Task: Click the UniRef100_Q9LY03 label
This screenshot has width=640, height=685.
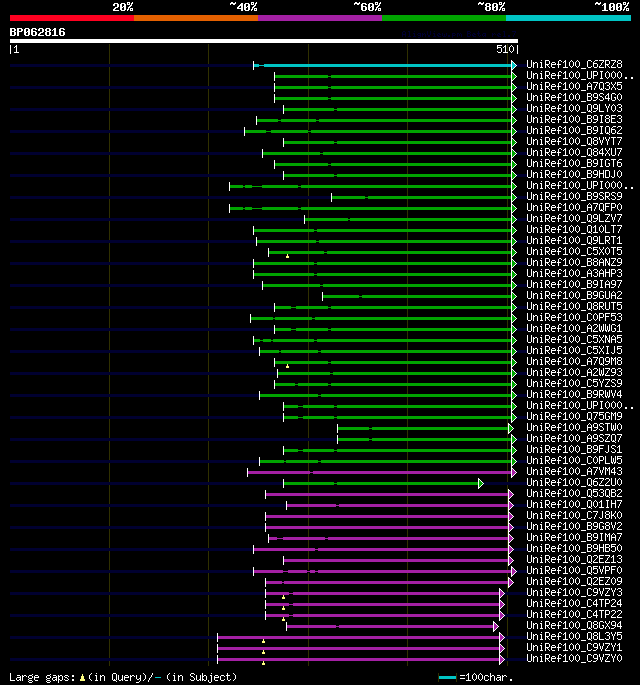Action: [574, 108]
